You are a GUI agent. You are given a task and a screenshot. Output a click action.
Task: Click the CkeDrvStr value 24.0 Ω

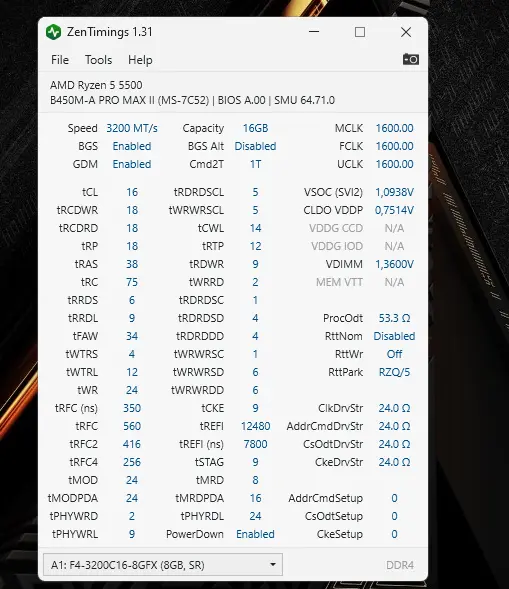(394, 462)
